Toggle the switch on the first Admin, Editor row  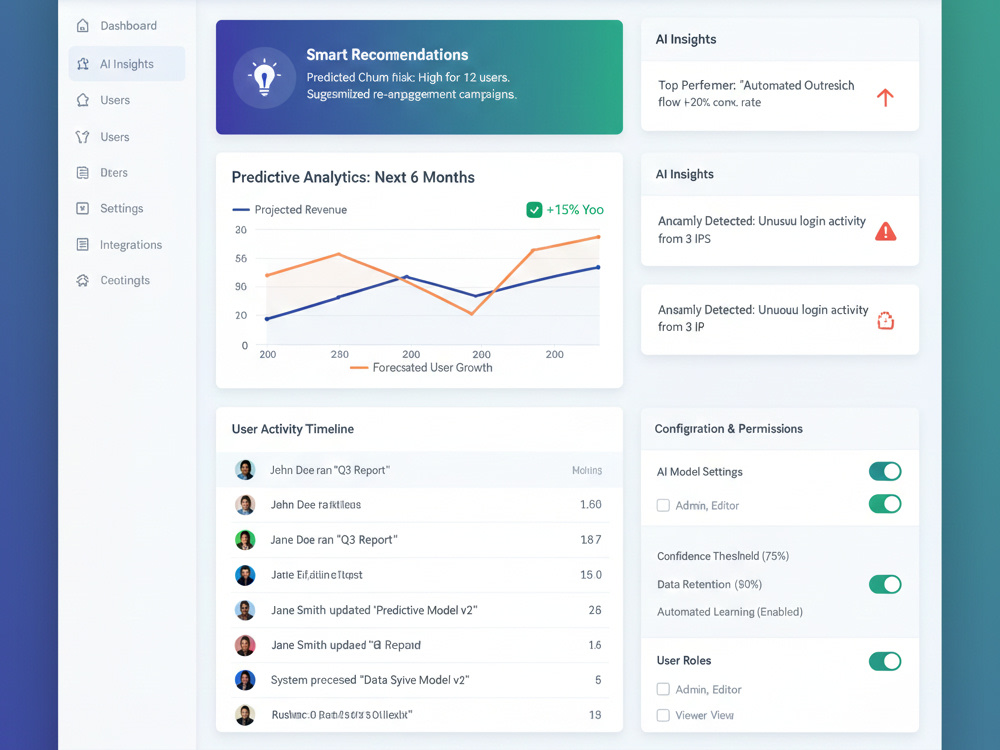885,504
